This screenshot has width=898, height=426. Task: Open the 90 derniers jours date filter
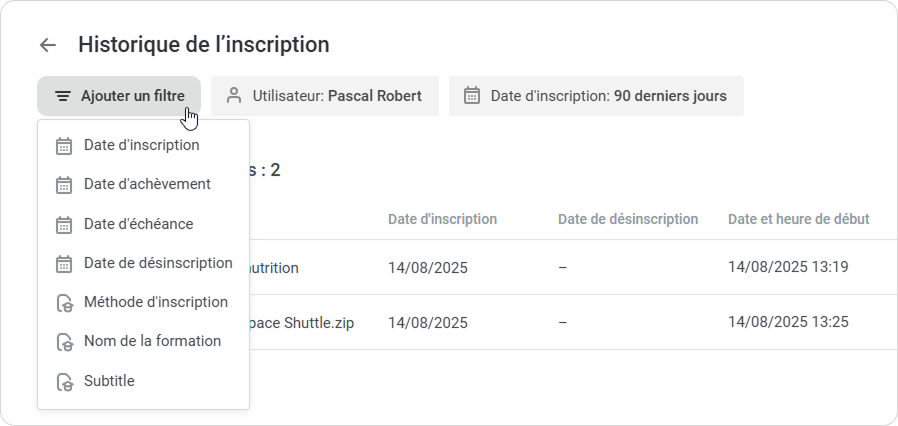[x=608, y=96]
